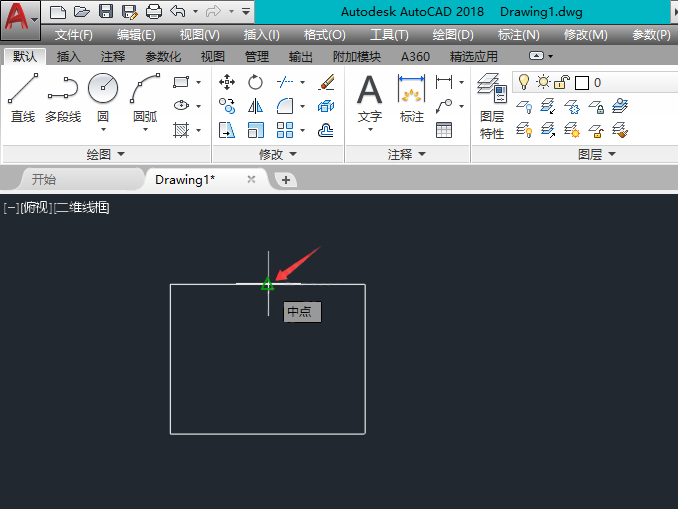
Task: Expand the Annotation (注释) panel
Action: (407, 154)
